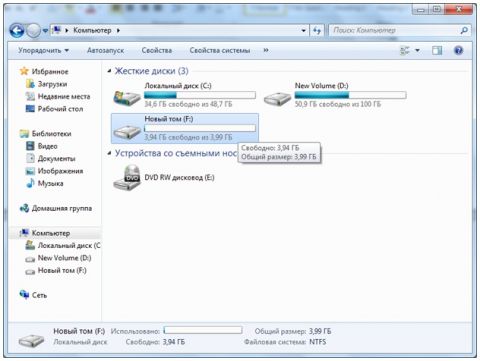This screenshot has width=480, height=361.
Task: Open the Изображения library
Action: click(x=60, y=171)
